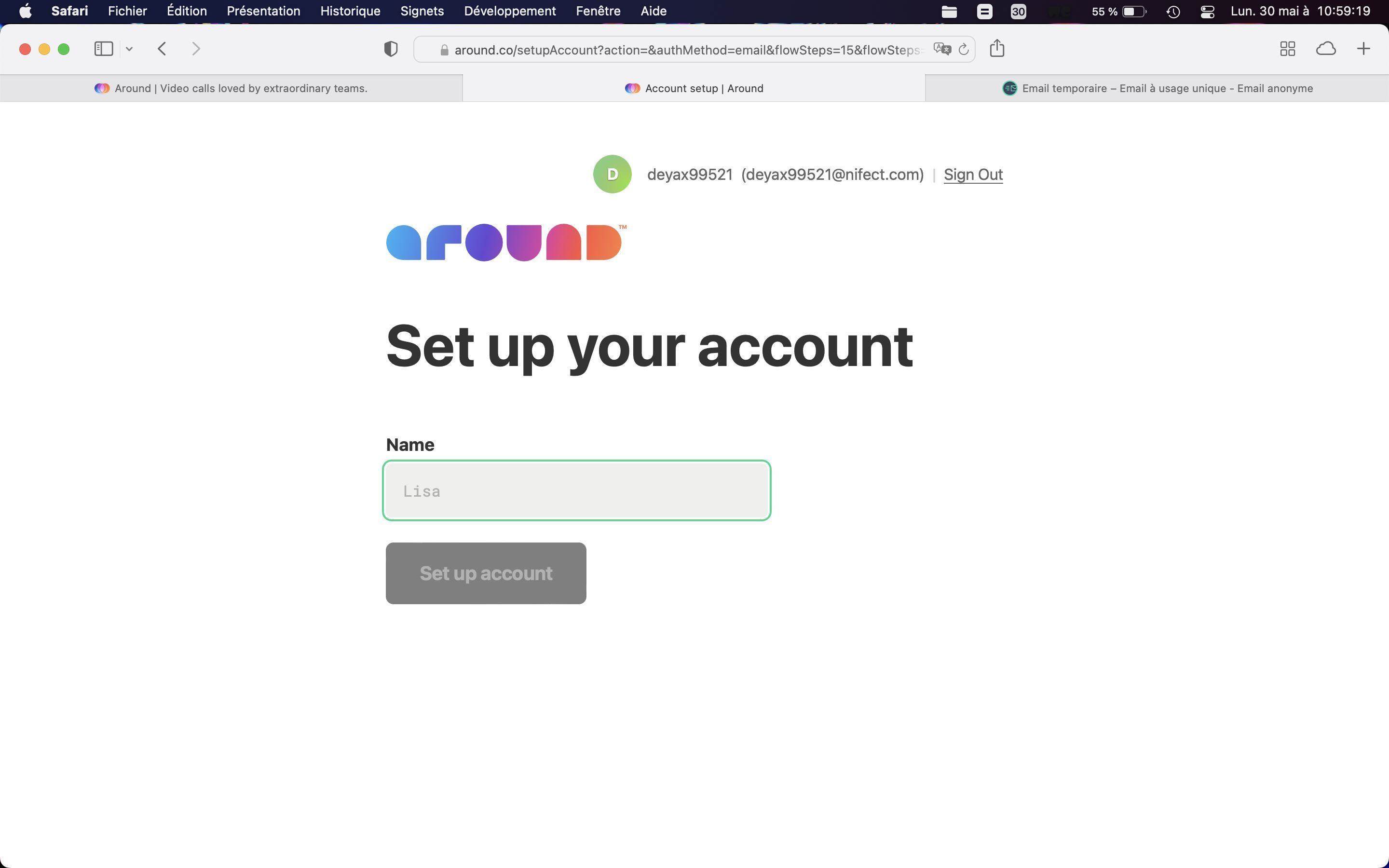
Task: Click the Développement menu item
Action: [x=510, y=11]
